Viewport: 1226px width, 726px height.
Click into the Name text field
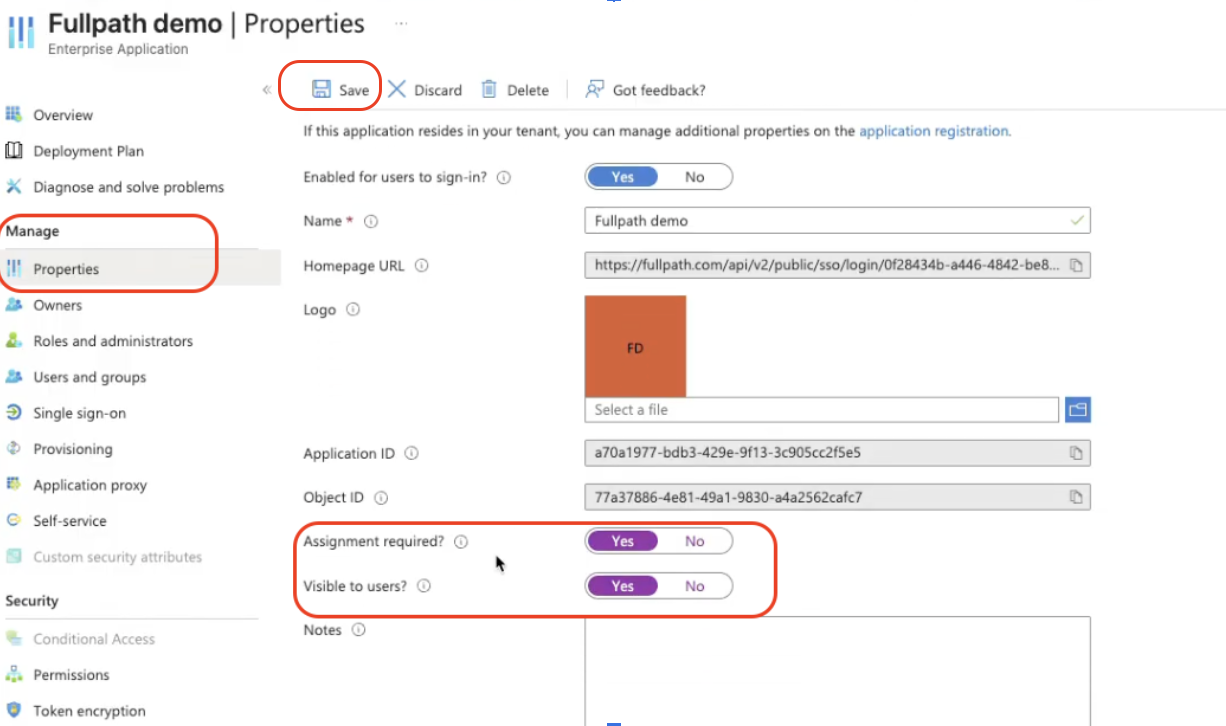[827, 220]
